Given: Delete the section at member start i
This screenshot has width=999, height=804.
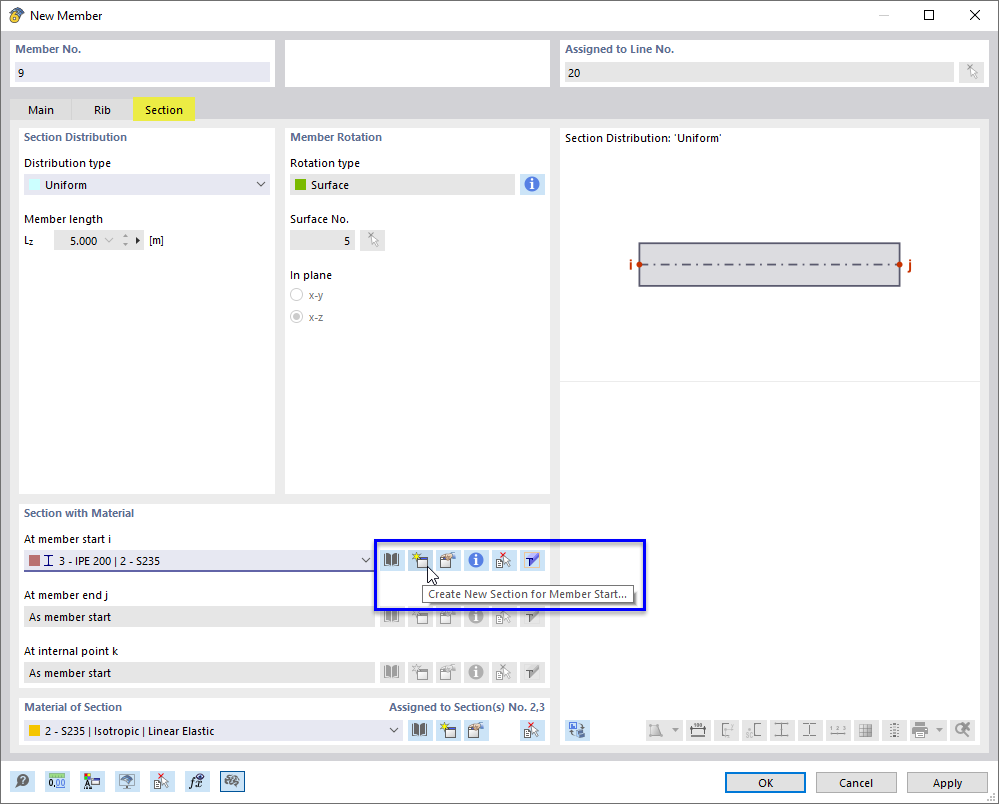Looking at the screenshot, I should point(503,560).
